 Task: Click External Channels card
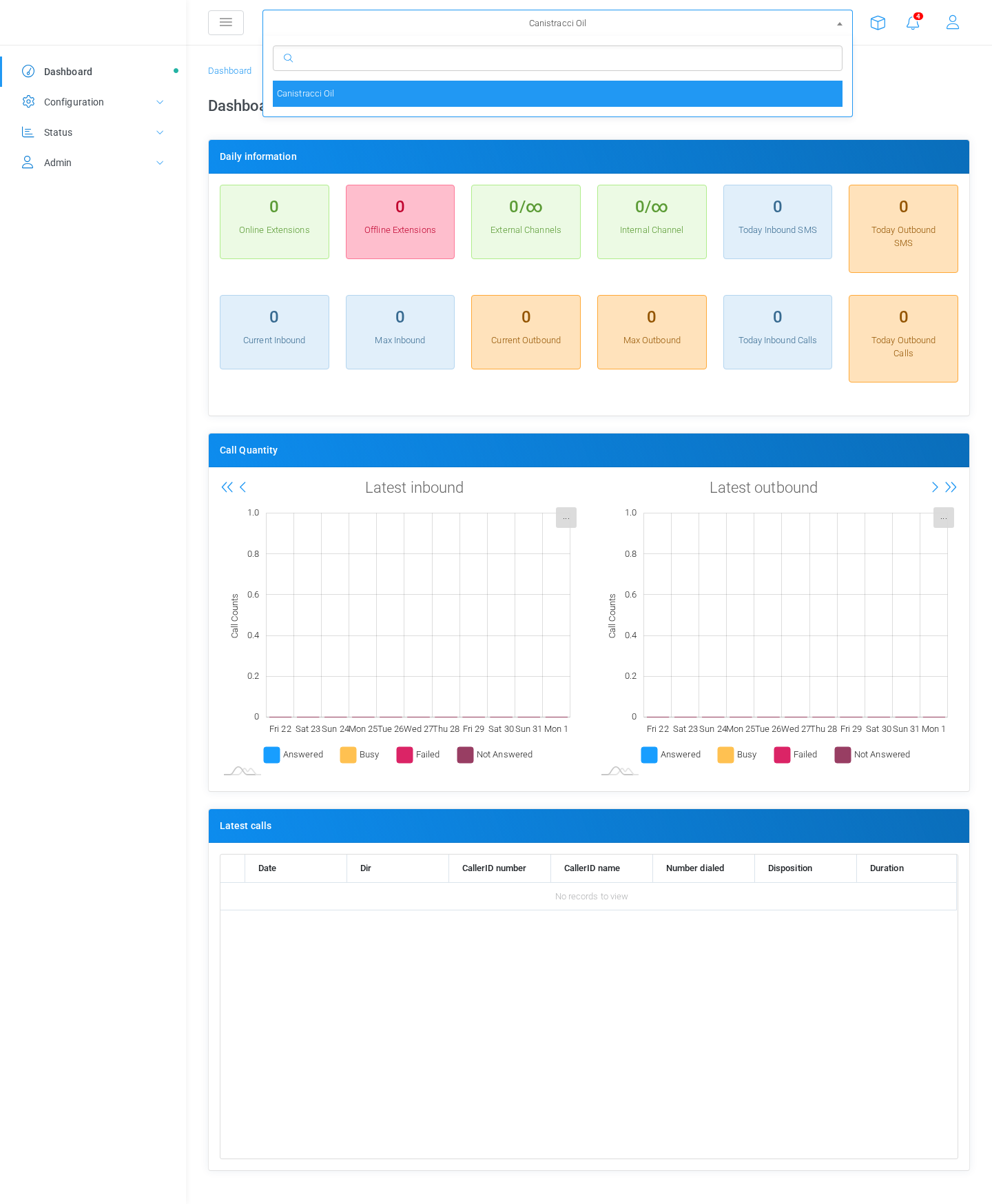coord(526,222)
